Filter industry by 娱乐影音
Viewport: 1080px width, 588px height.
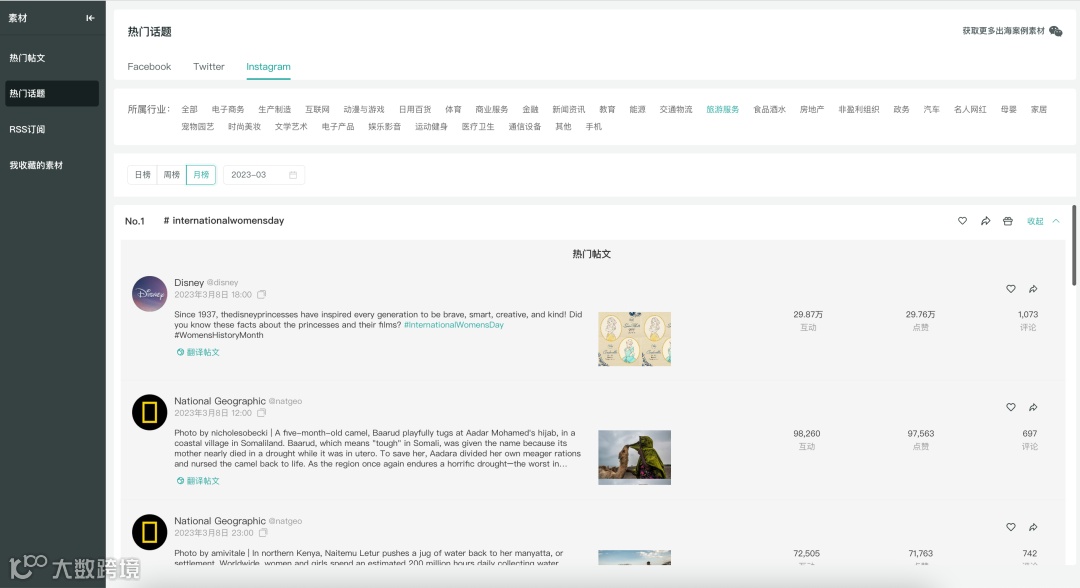384,127
